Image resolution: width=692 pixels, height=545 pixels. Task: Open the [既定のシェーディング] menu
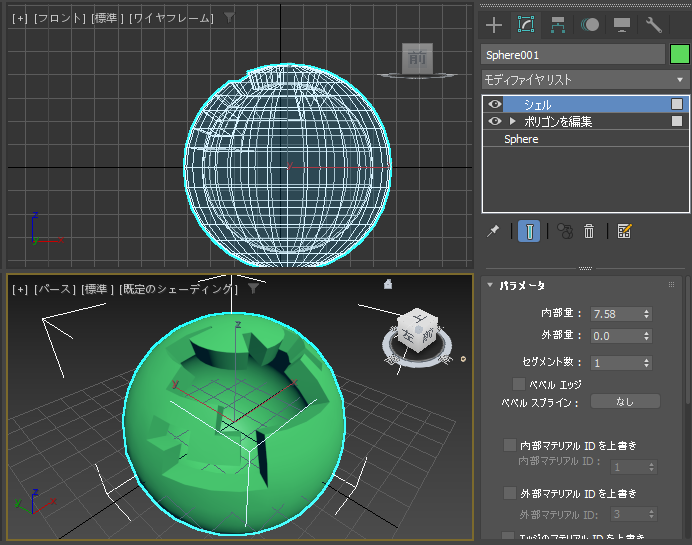coord(178,289)
